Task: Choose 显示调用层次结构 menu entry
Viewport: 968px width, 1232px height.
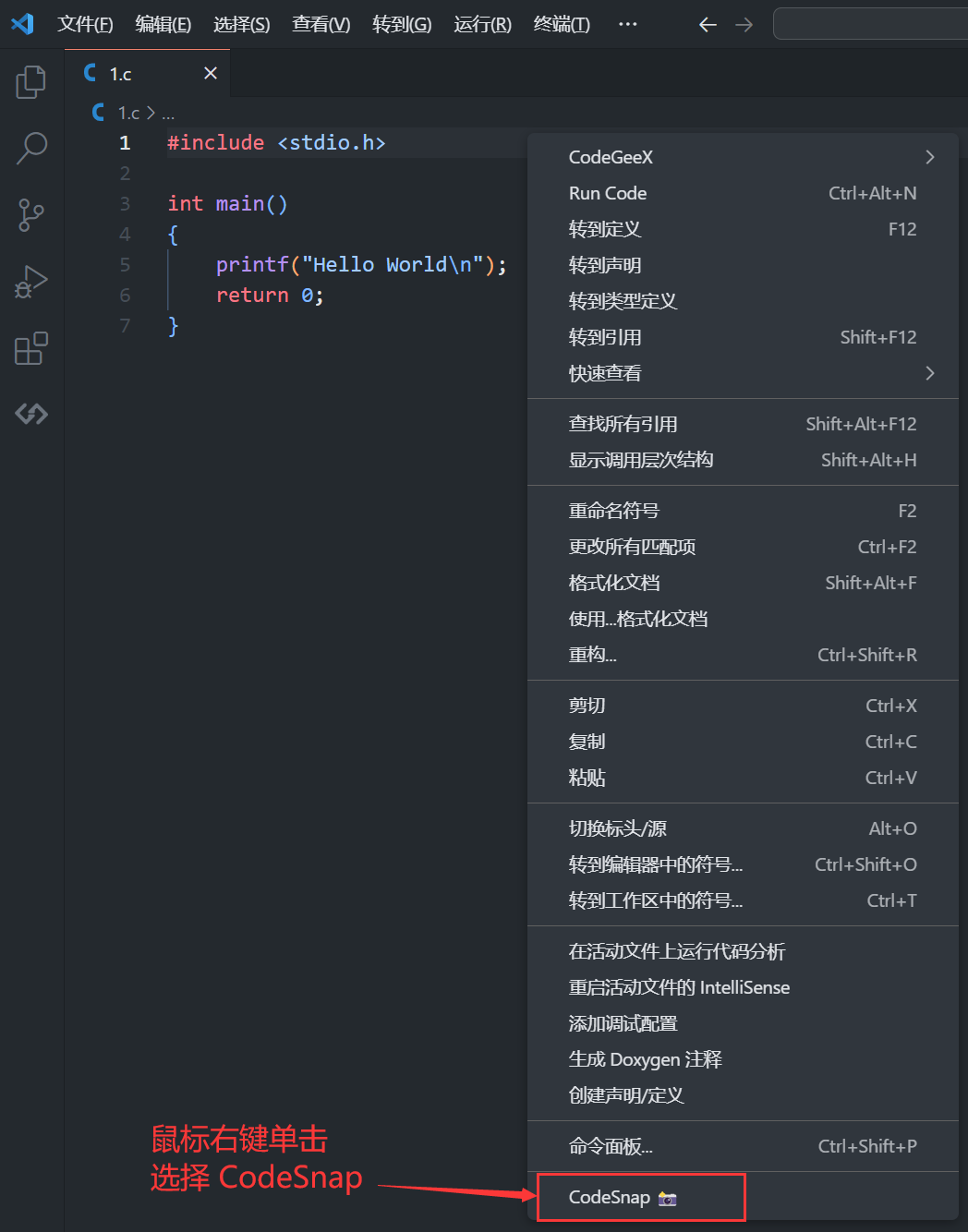Action: tap(743, 460)
